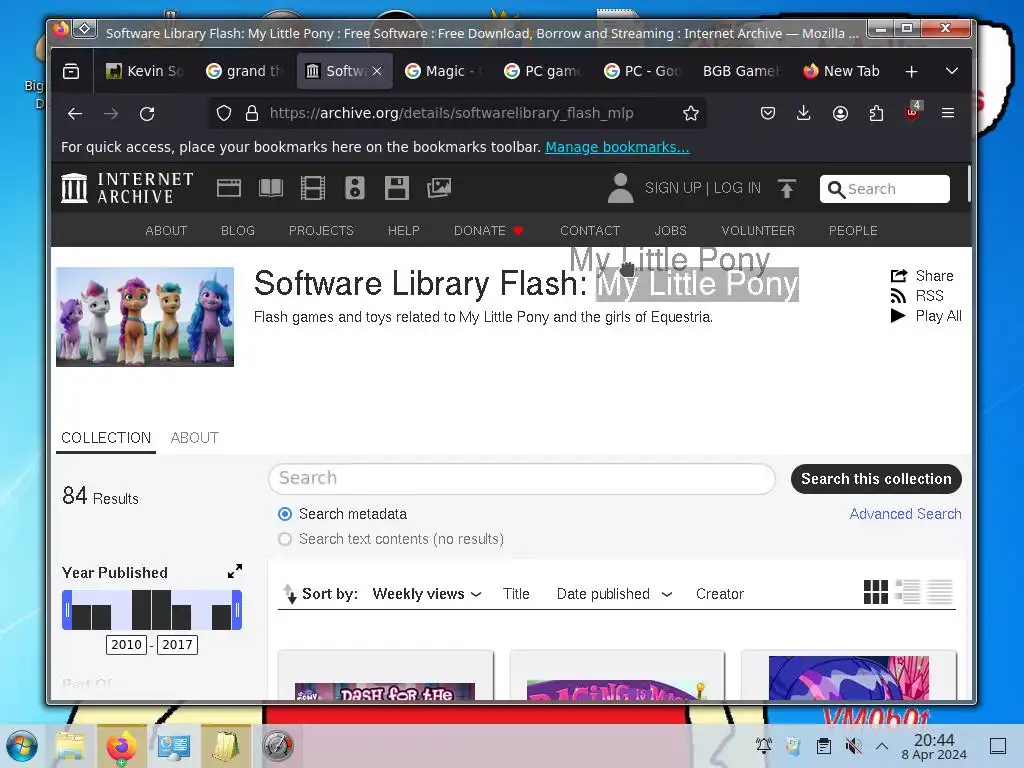The width and height of the screenshot is (1024, 768).
Task: Open the Firefox hamburger application menu
Action: (948, 114)
